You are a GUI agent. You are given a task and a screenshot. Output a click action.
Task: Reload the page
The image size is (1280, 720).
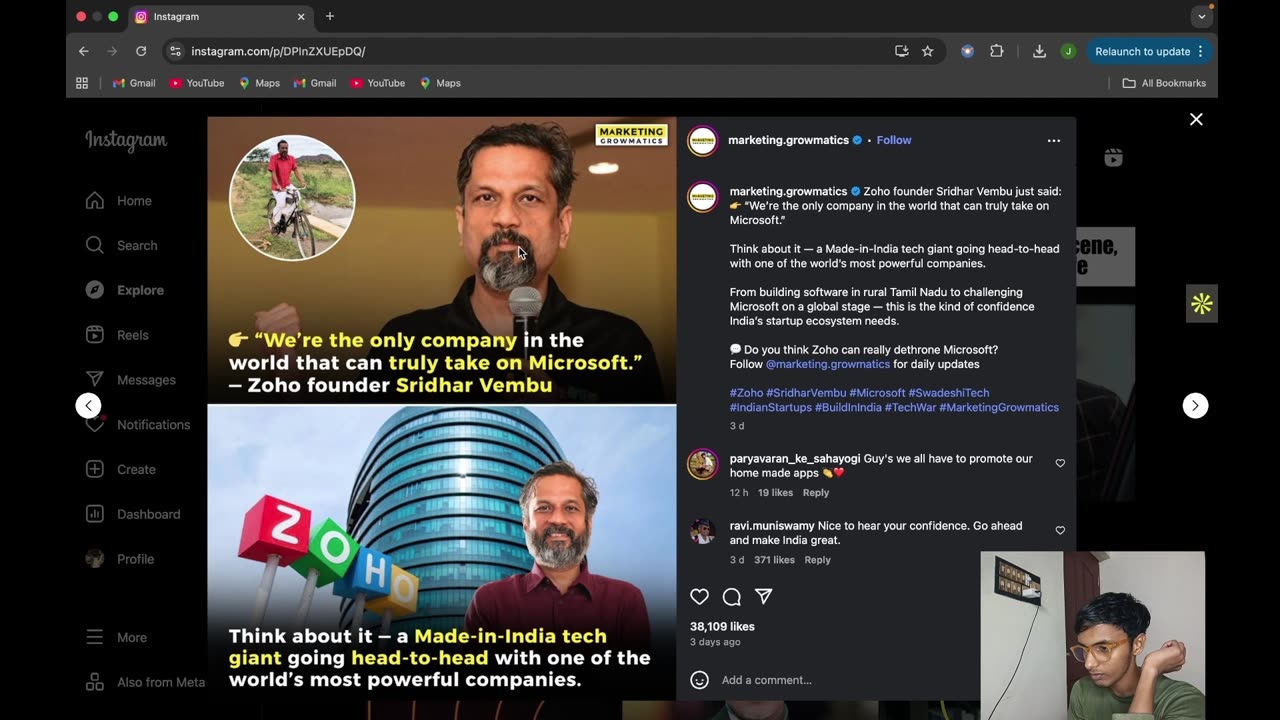(x=141, y=51)
